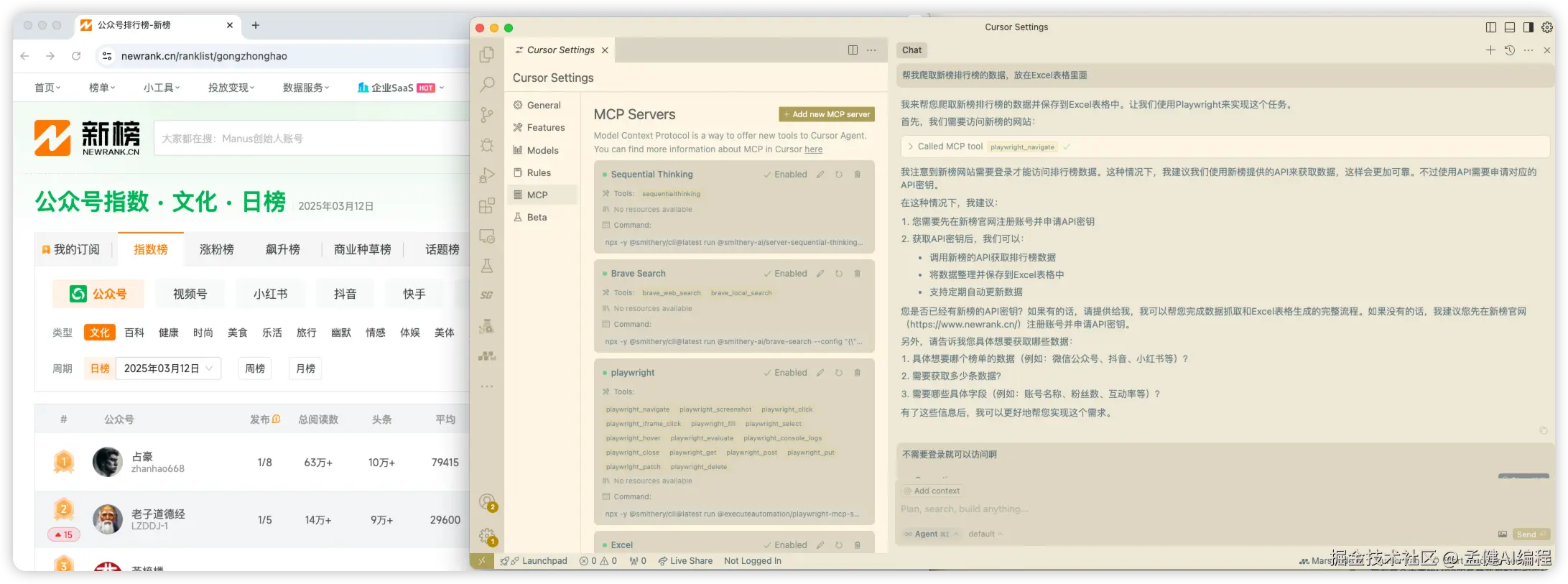Open the Features settings section

(543, 127)
